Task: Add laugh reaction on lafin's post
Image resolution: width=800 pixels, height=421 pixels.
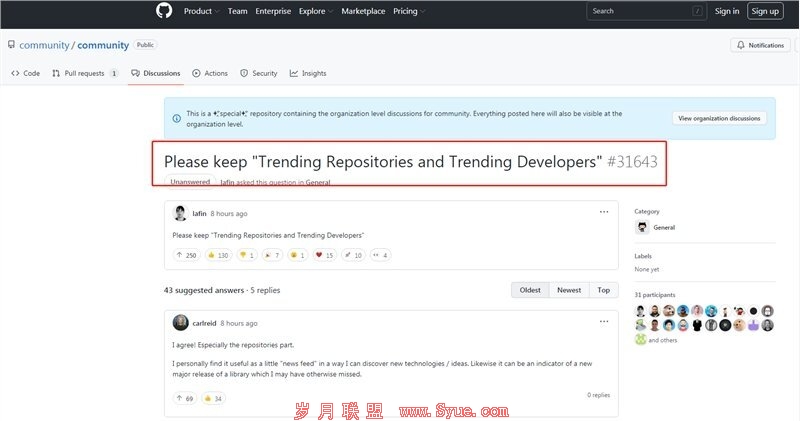Action: tap(297, 255)
